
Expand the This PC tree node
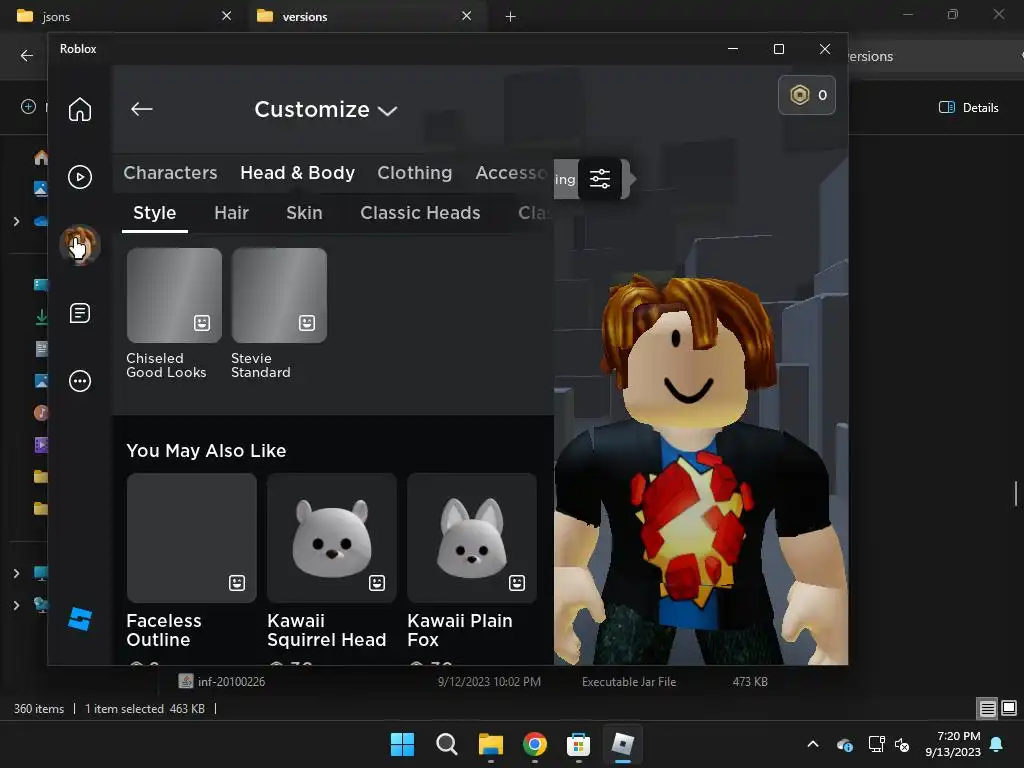point(16,573)
